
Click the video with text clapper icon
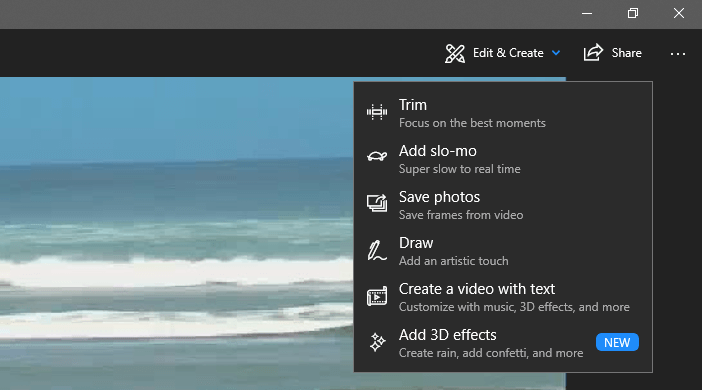[x=377, y=296]
